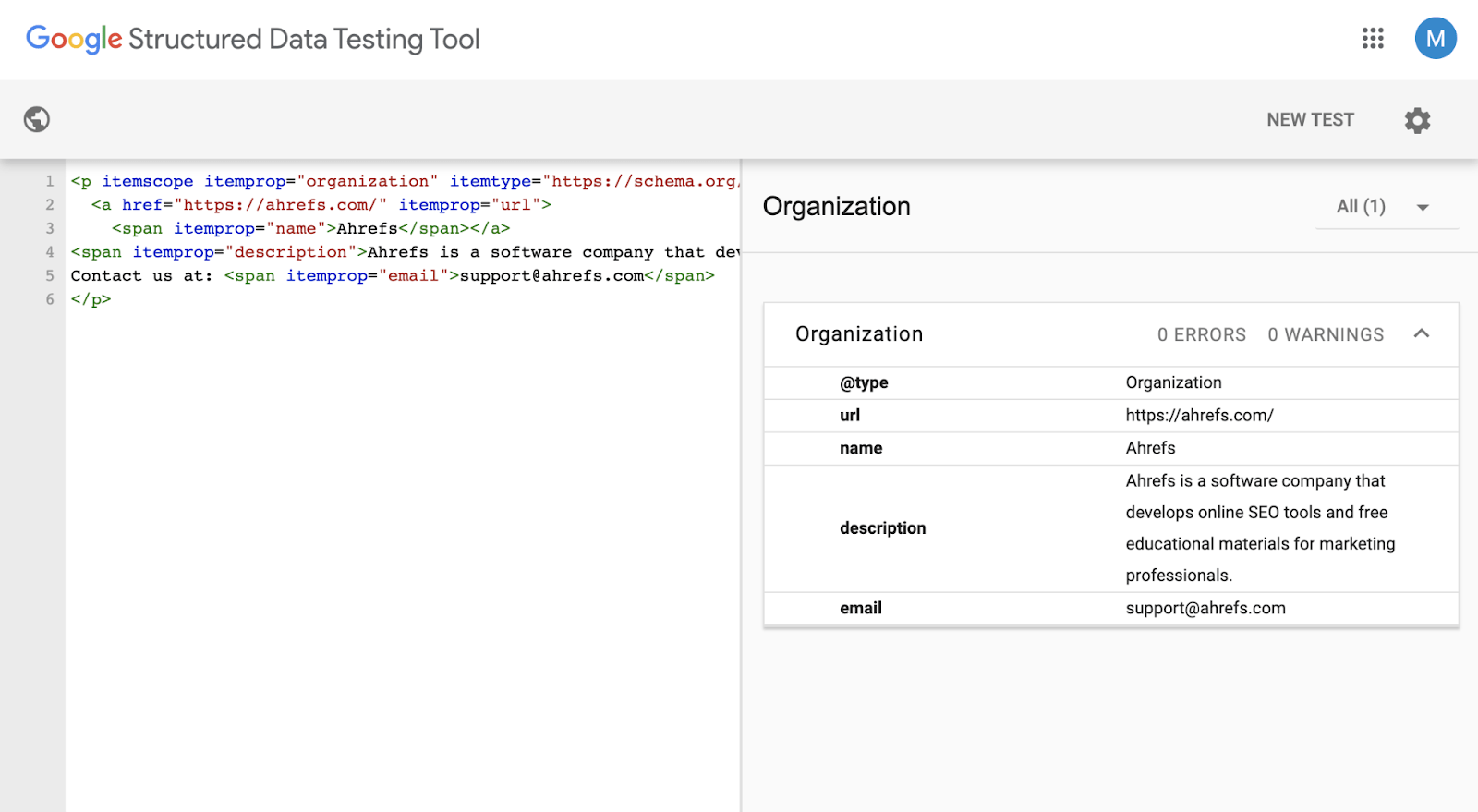Click the itemprop="email" span in code
The image size is (1478, 812).
point(469,275)
